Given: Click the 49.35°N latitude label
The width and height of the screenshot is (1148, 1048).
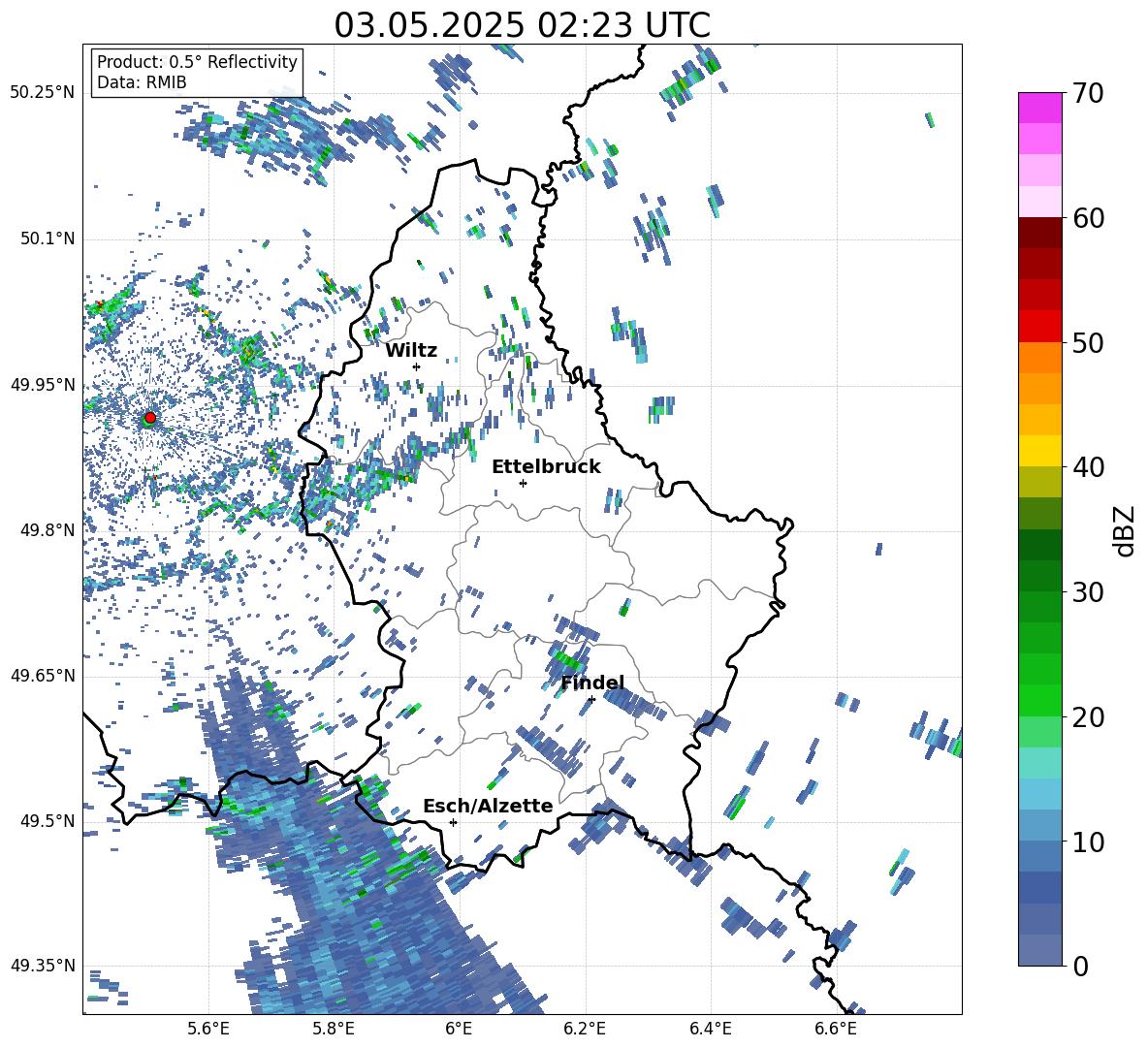Looking at the screenshot, I should [42, 966].
